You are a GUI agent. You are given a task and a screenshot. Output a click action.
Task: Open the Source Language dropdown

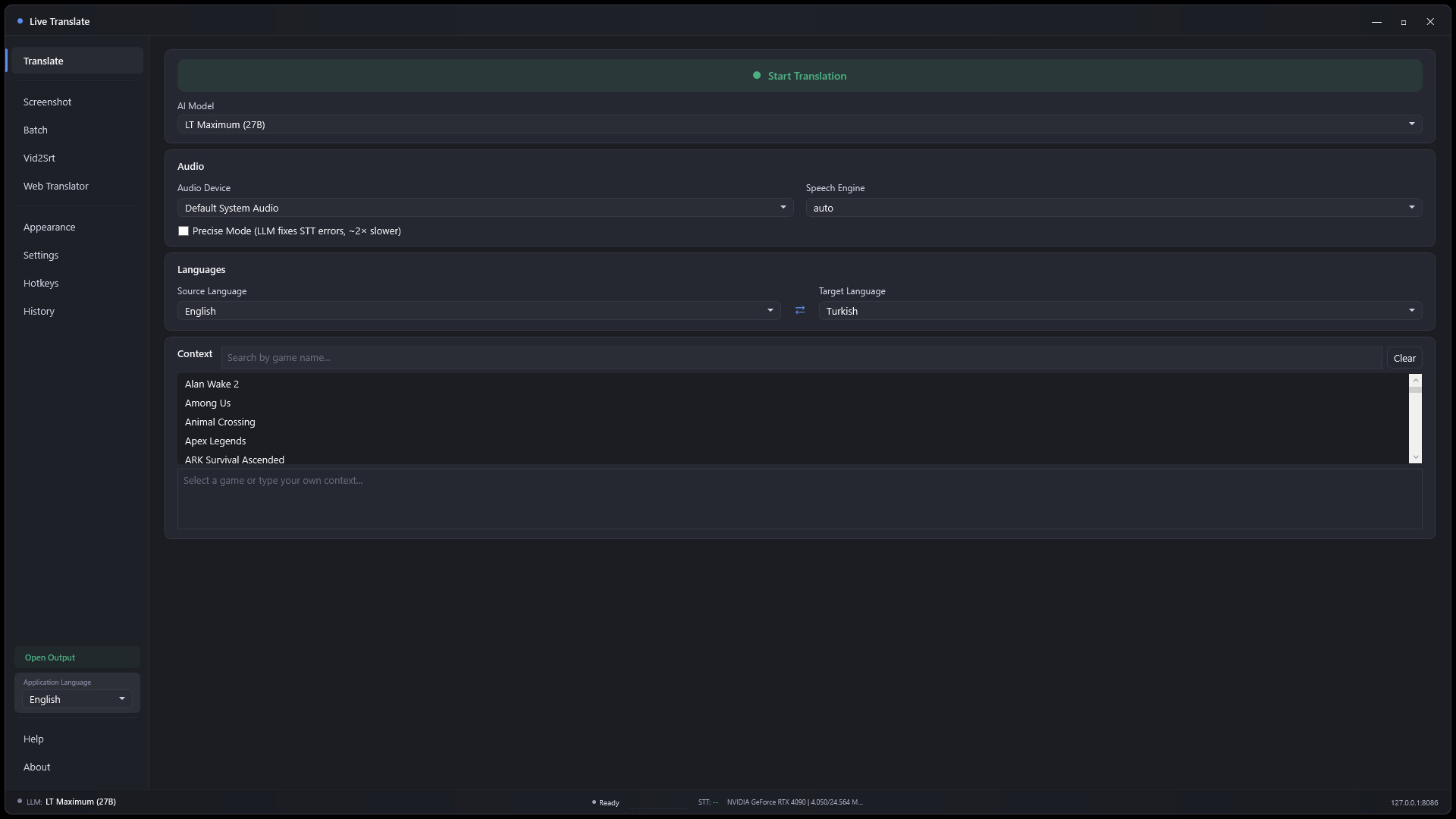479,311
